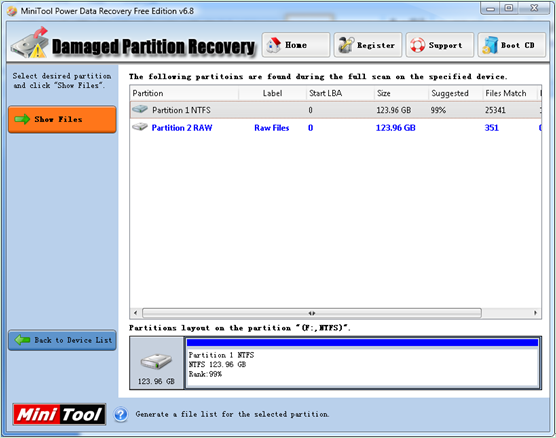
Task: Click the drive icon of Partition 1 NTFS
Action: coord(140,109)
